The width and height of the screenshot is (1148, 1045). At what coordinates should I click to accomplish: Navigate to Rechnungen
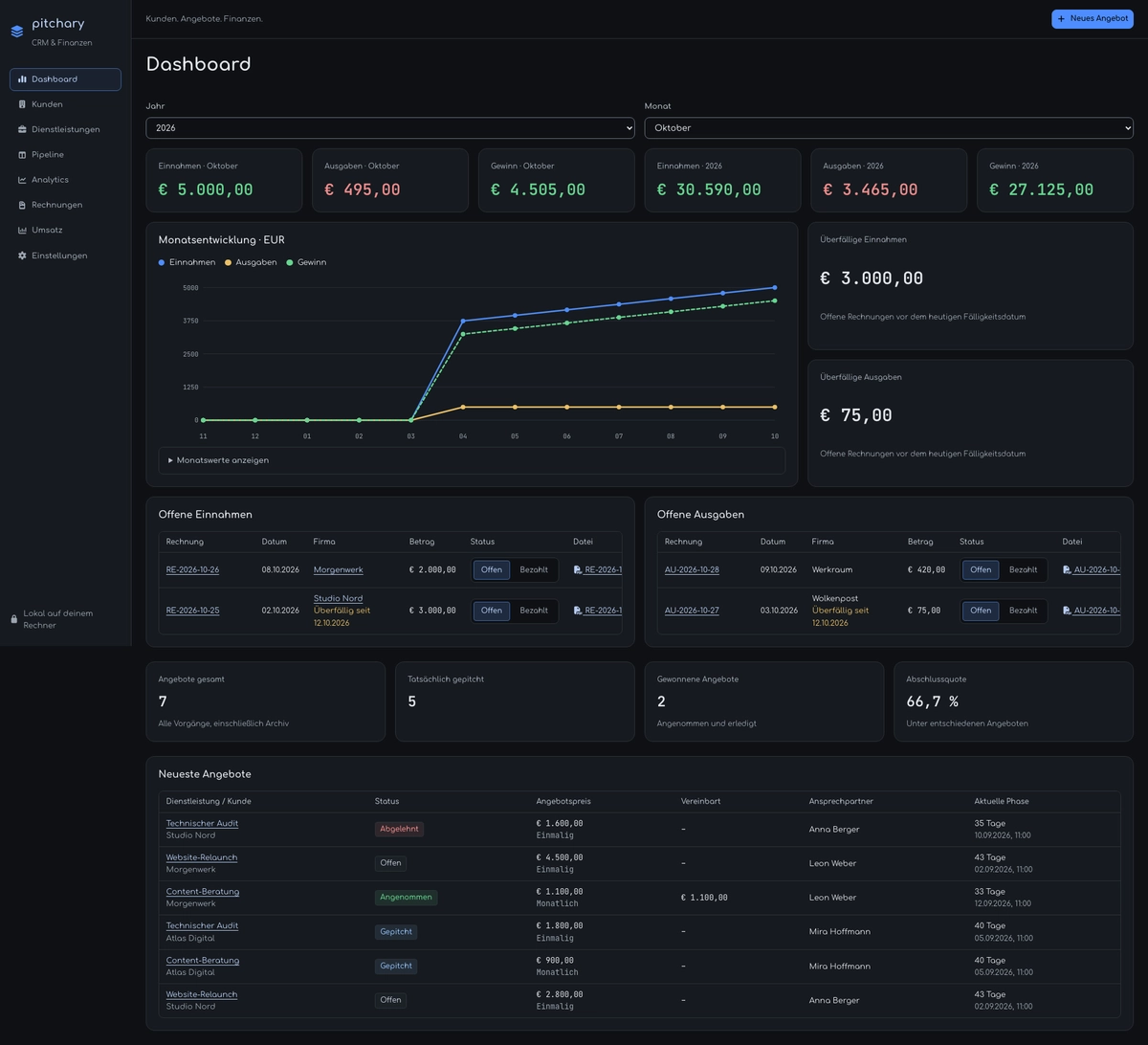[65, 205]
